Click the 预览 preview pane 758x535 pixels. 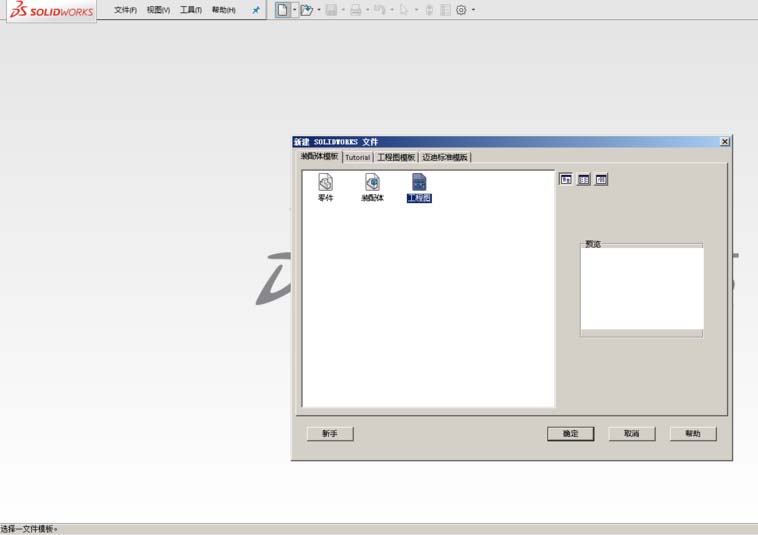(642, 289)
